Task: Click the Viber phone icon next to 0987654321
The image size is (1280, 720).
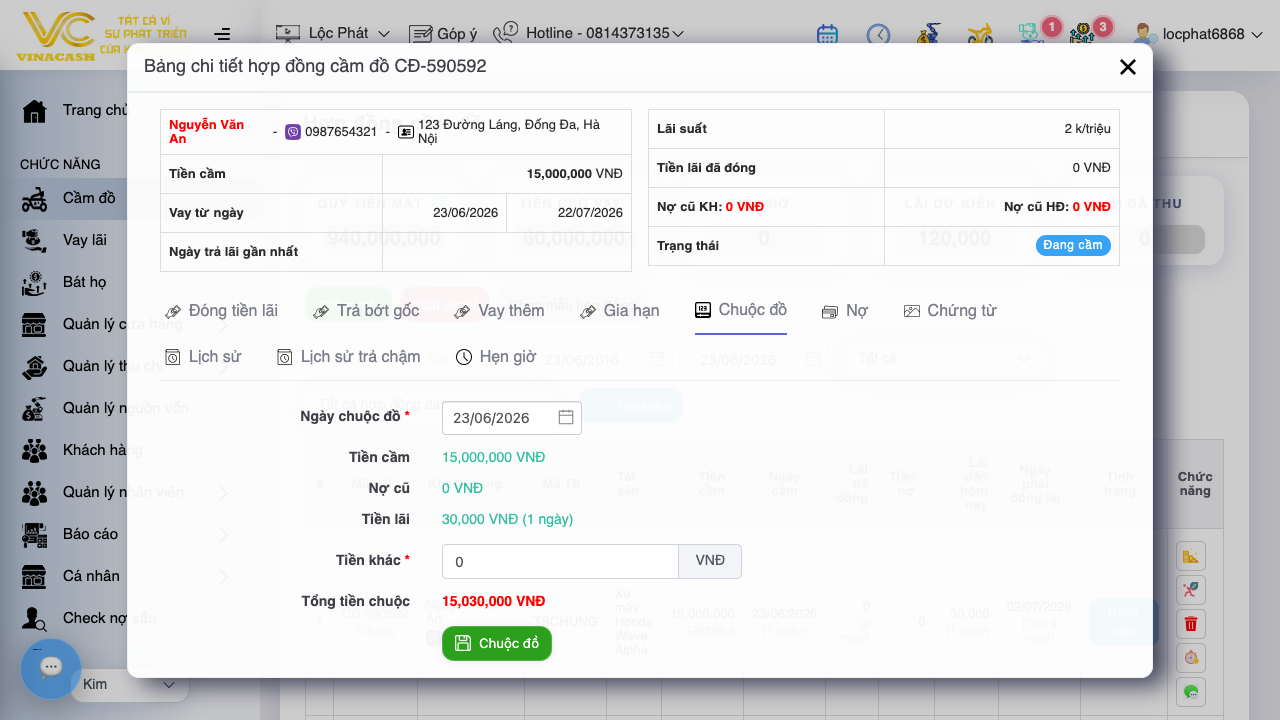Action: pyautogui.click(x=293, y=132)
